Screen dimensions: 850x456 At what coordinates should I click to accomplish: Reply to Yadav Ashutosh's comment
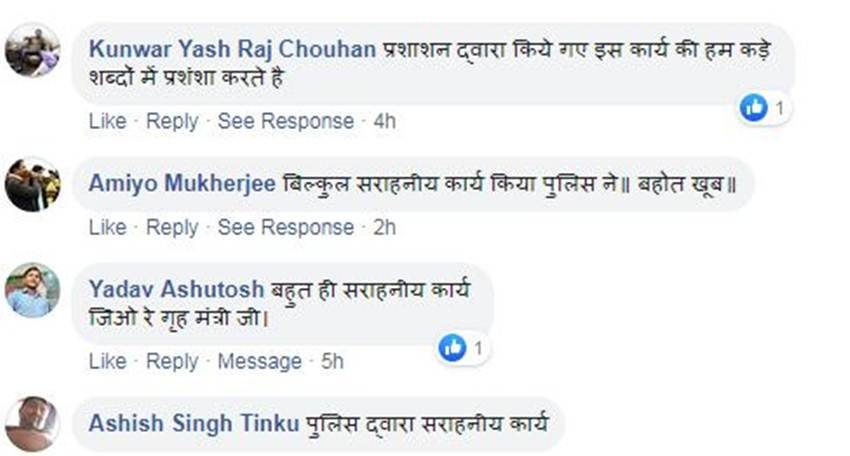pos(172,361)
